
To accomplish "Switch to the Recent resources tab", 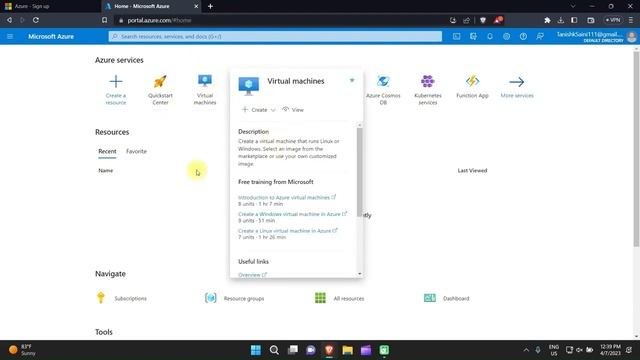I will (107, 151).
